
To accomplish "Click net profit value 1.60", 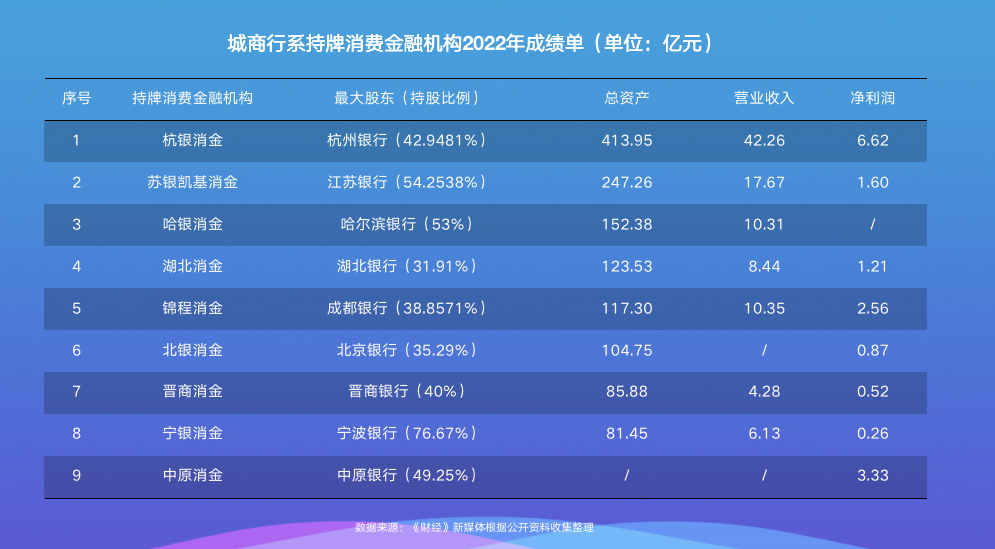I will [x=873, y=182].
